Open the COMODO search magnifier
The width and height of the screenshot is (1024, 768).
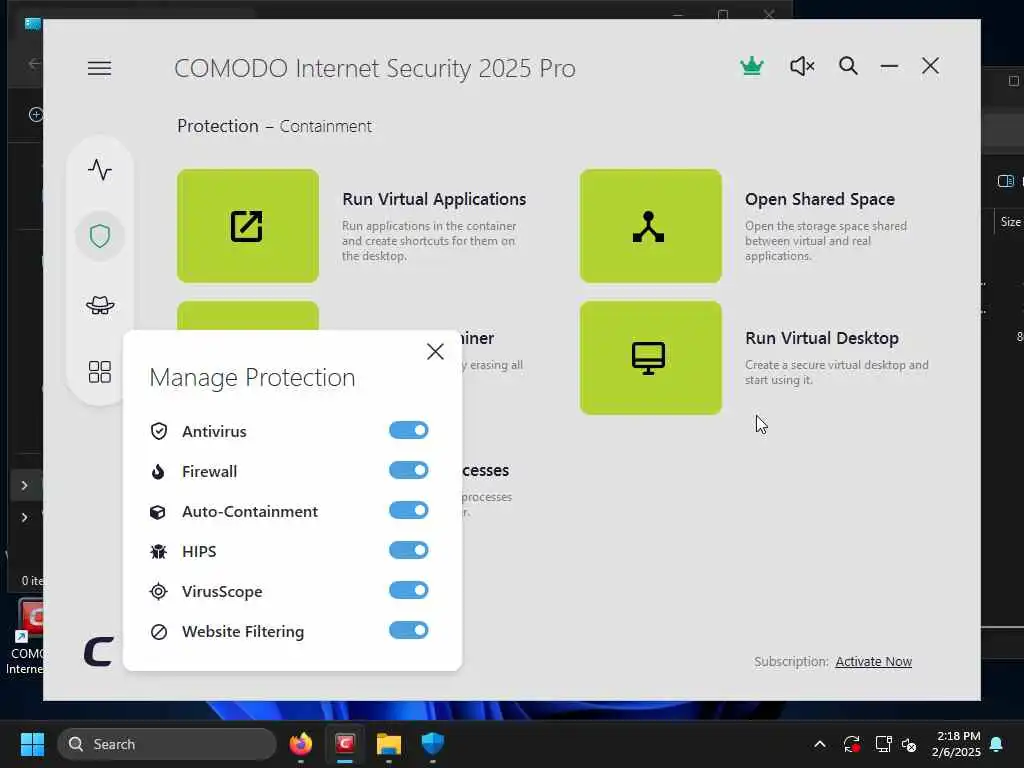click(x=848, y=66)
